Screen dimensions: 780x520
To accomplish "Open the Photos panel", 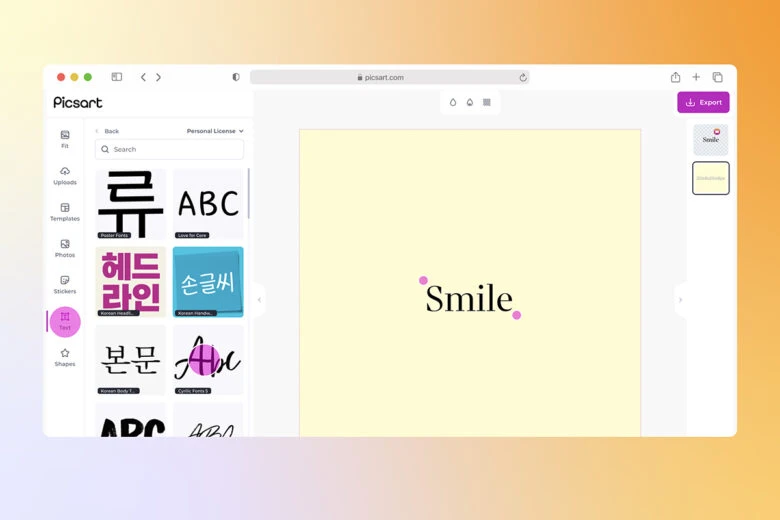I will pyautogui.click(x=65, y=248).
